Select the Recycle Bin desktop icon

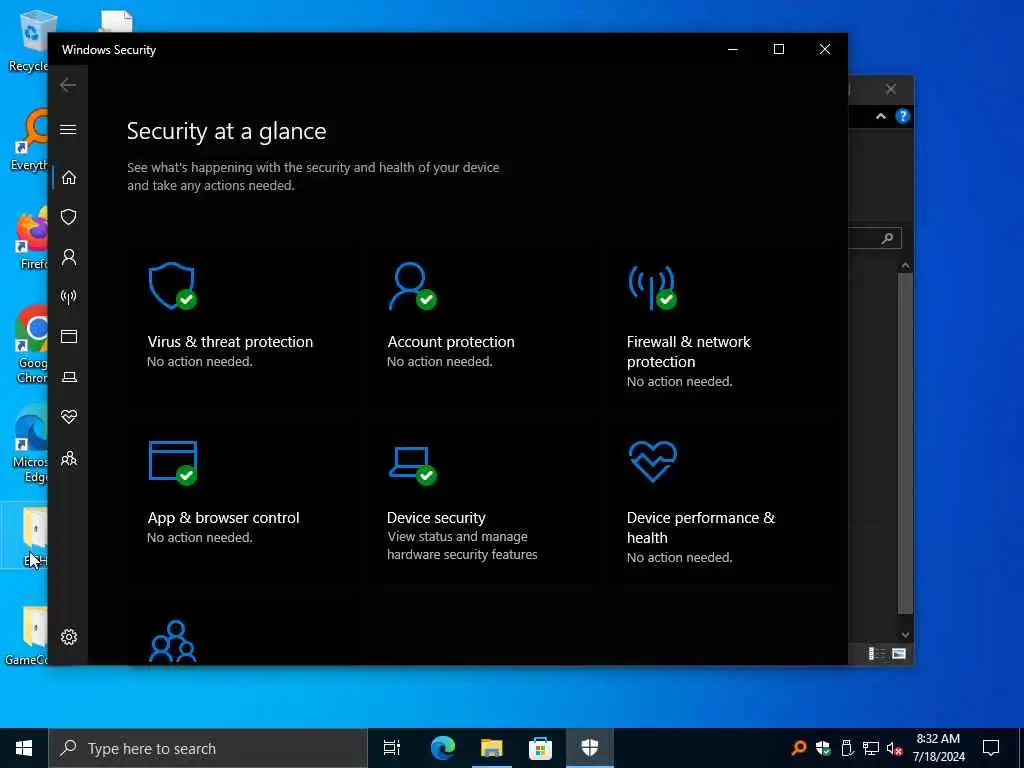[27, 40]
